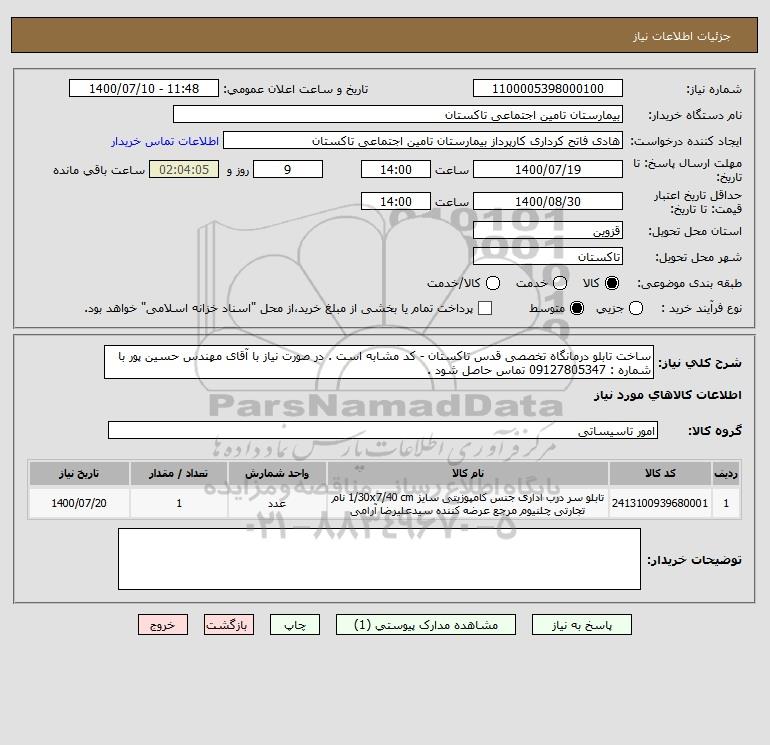Click the request creator name field

(x=423, y=141)
